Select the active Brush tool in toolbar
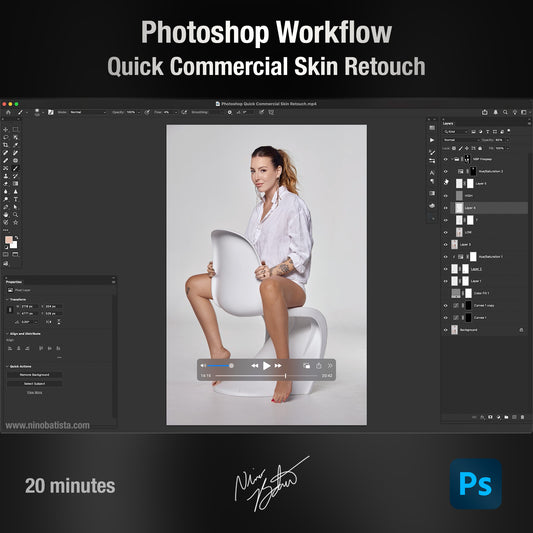The image size is (533, 533). pos(15,168)
